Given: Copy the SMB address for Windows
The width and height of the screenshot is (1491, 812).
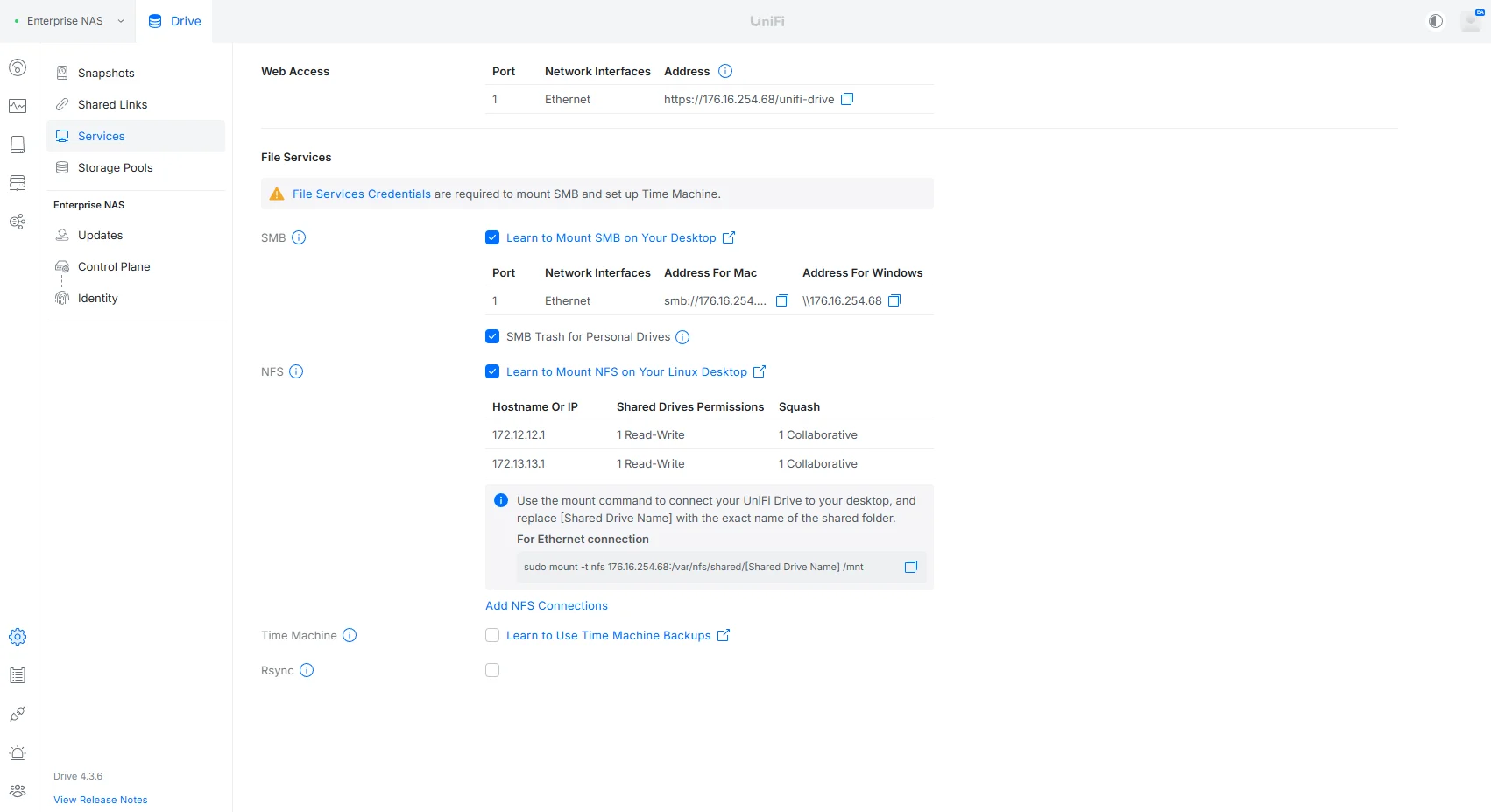Looking at the screenshot, I should 894,300.
